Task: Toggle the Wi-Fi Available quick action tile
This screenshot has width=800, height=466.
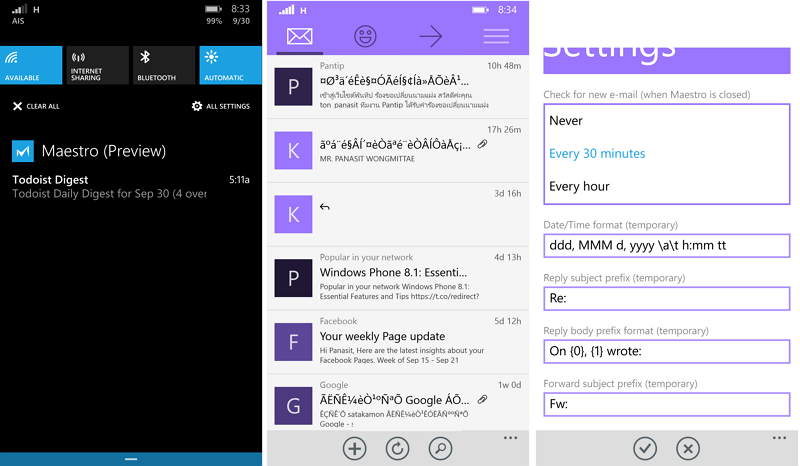Action: pos(31,65)
